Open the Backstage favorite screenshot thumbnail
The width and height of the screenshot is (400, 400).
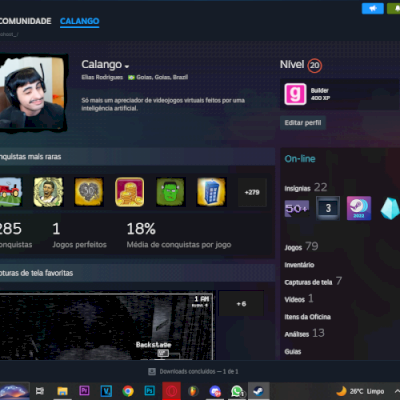coord(106,326)
